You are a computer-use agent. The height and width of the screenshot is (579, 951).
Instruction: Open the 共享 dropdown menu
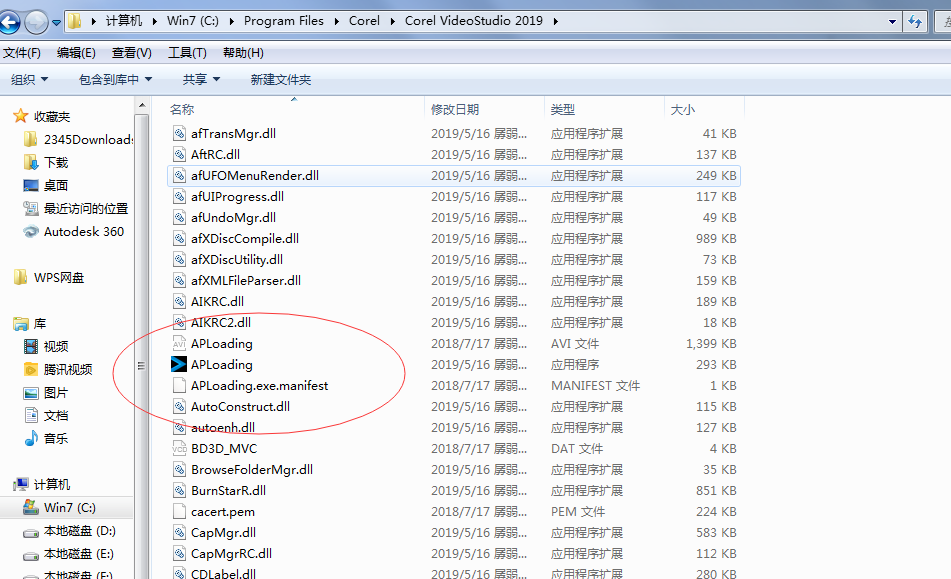201,79
